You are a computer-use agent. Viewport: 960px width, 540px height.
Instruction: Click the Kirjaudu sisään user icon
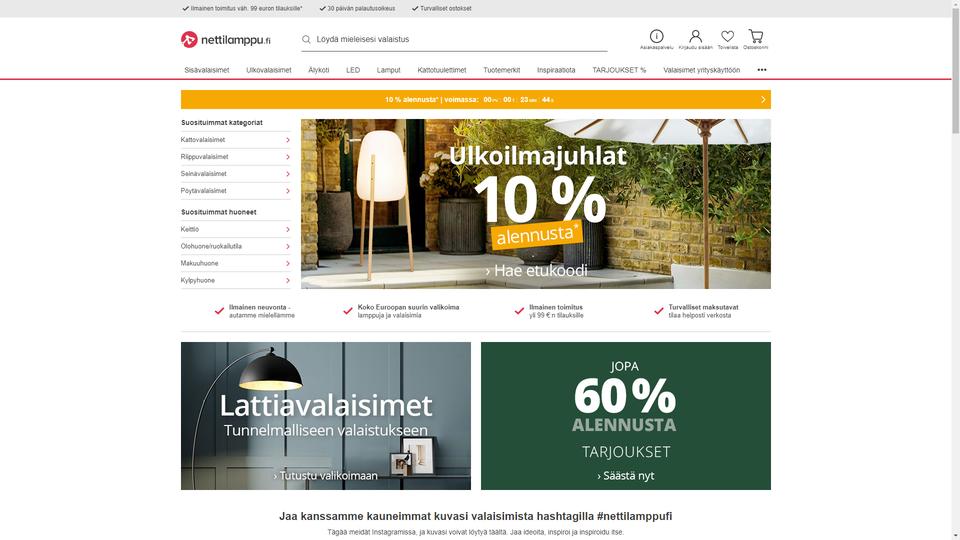tap(696, 36)
